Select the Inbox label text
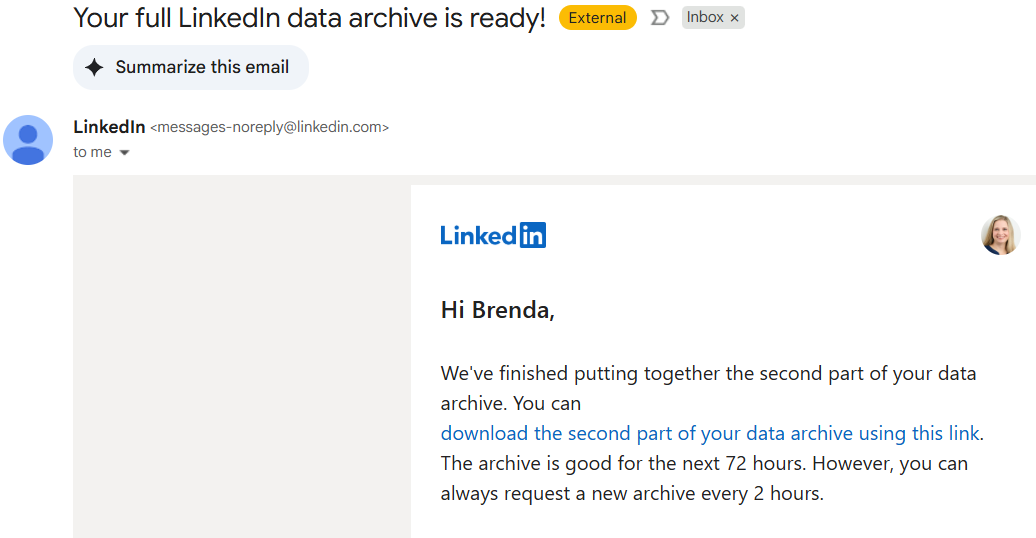 705,18
